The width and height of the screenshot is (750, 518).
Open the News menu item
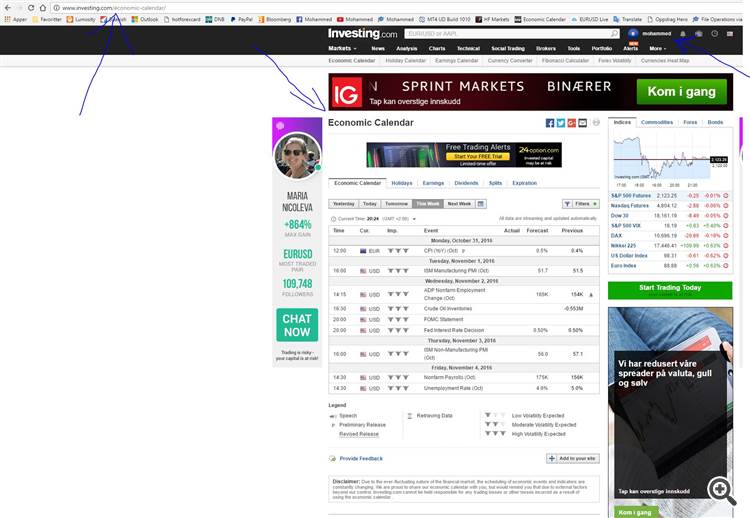pyautogui.click(x=378, y=48)
